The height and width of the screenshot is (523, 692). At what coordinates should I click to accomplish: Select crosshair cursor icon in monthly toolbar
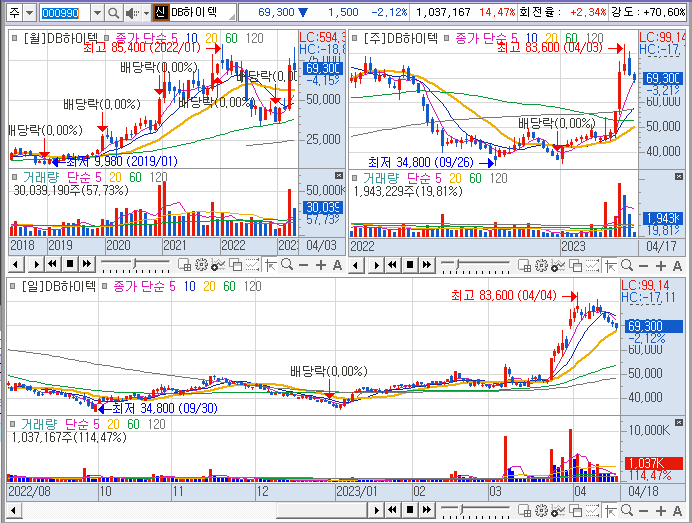[x=270, y=265]
